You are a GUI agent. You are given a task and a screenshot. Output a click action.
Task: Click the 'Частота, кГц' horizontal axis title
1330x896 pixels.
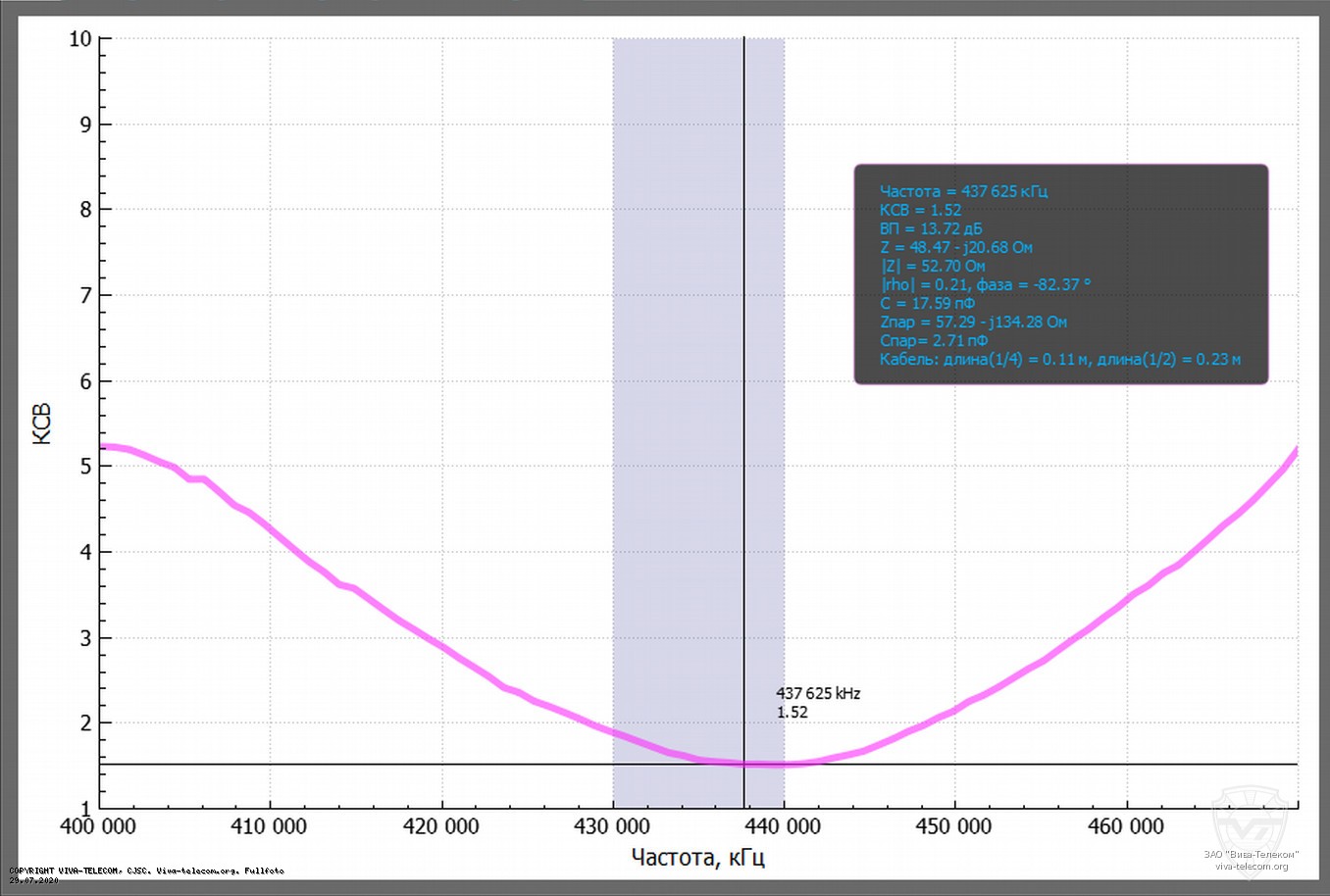(x=697, y=858)
